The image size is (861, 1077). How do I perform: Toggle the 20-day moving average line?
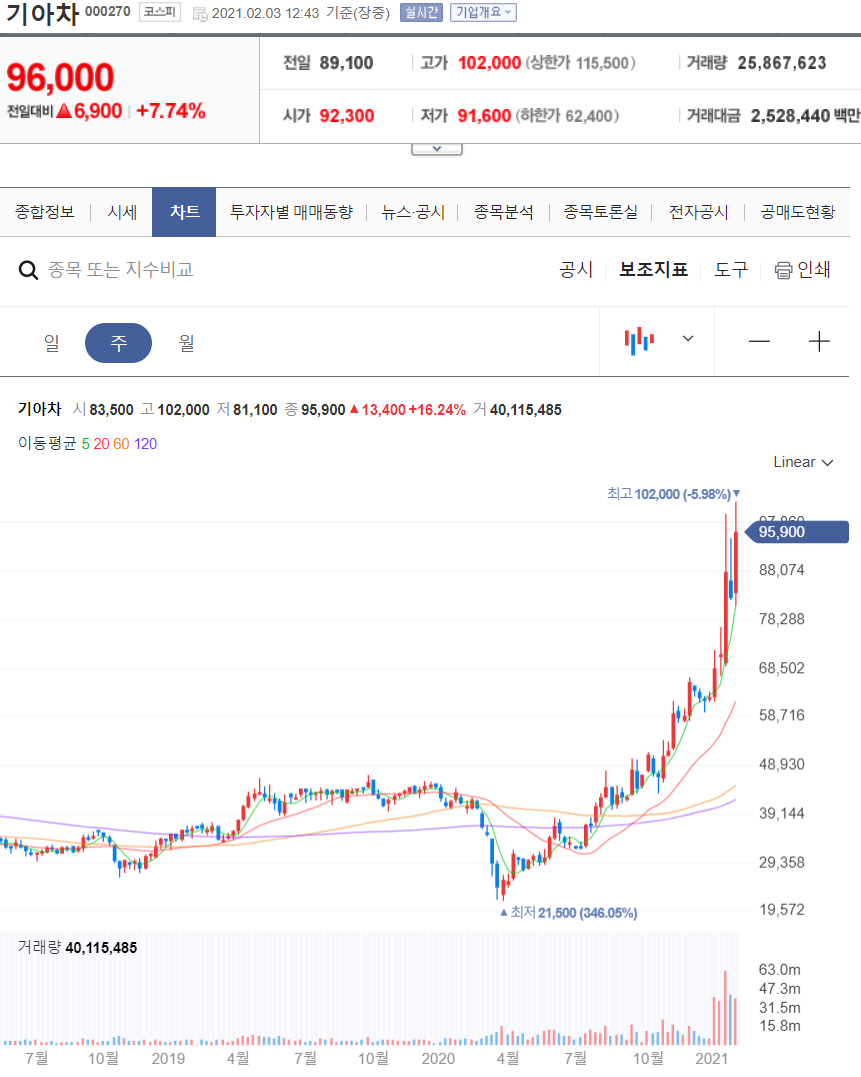pyautogui.click(x=102, y=444)
